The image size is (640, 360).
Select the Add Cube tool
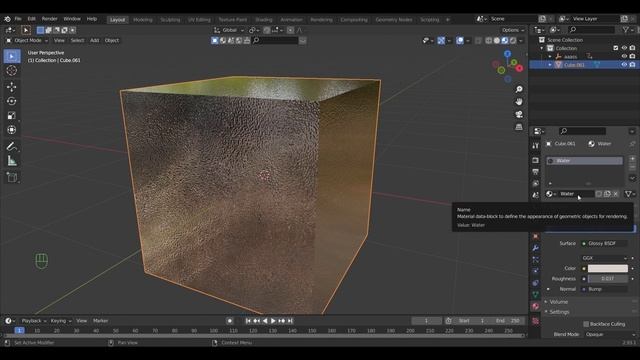(x=11, y=177)
